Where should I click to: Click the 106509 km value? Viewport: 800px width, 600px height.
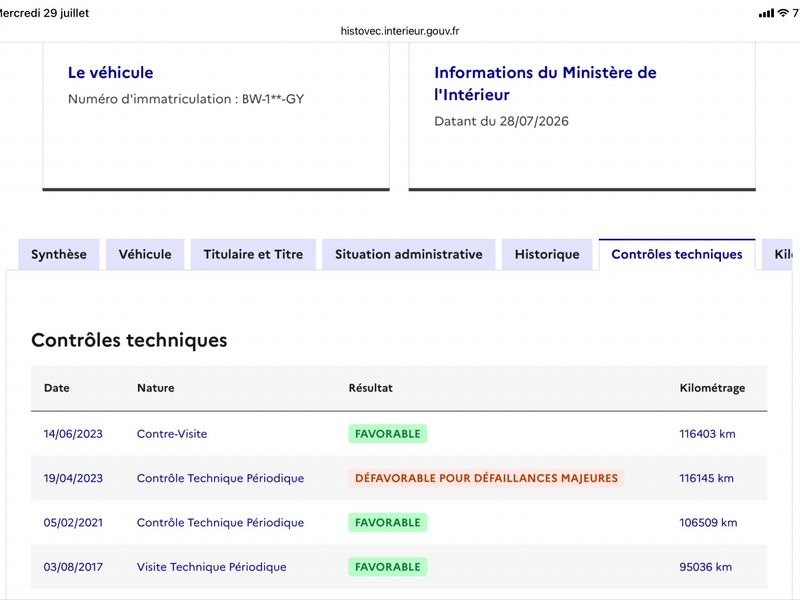tap(708, 523)
